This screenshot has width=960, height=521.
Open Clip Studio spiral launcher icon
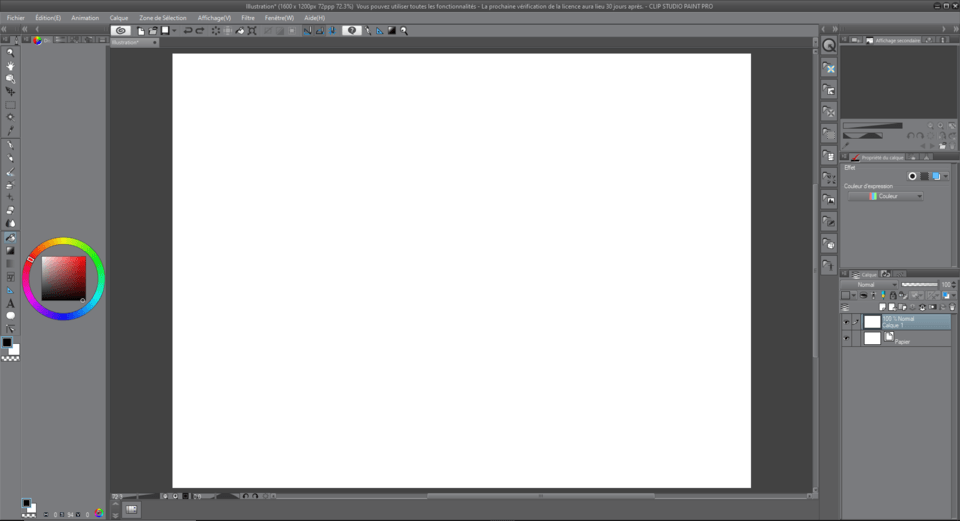[x=122, y=31]
